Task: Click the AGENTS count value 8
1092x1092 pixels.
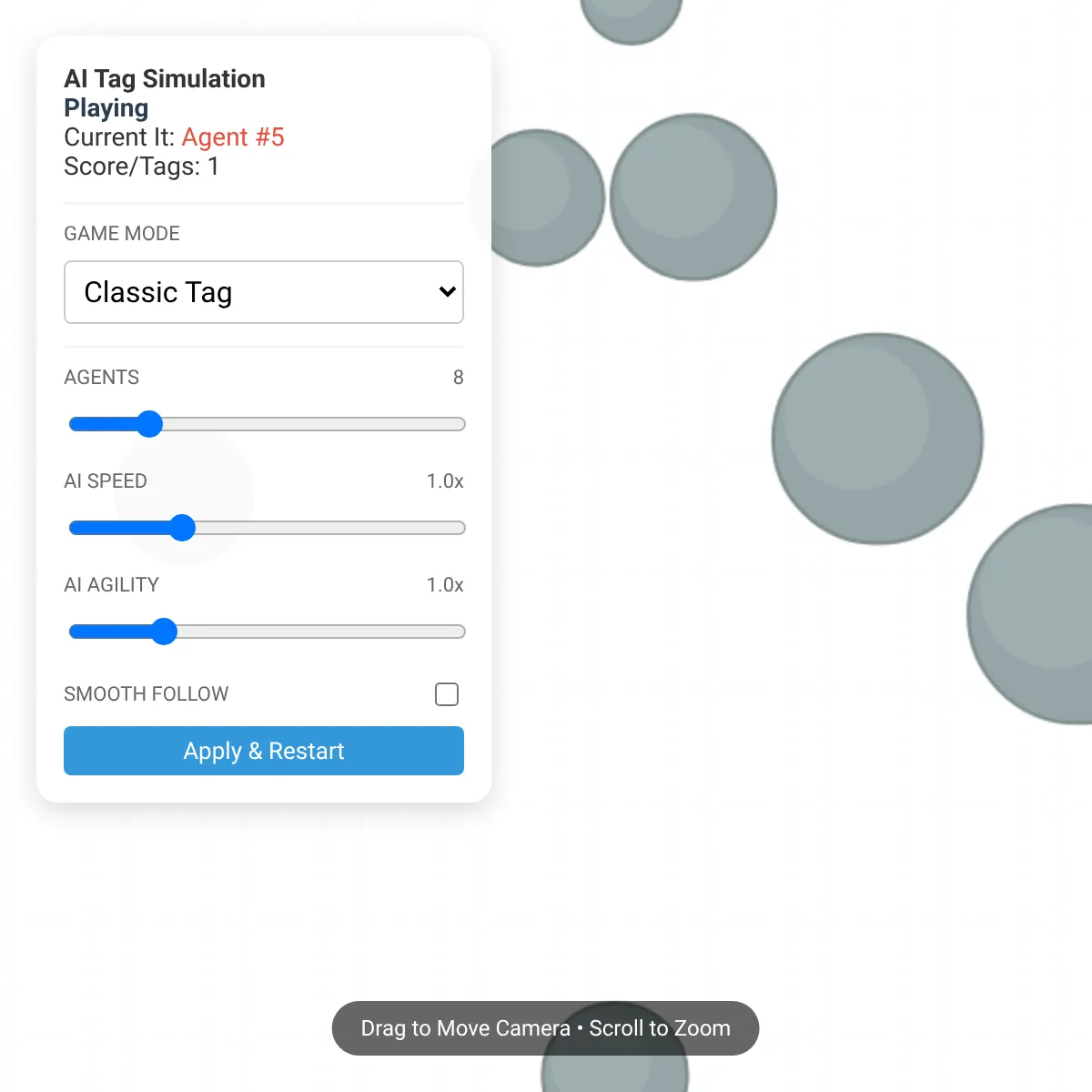Action: pos(459,378)
